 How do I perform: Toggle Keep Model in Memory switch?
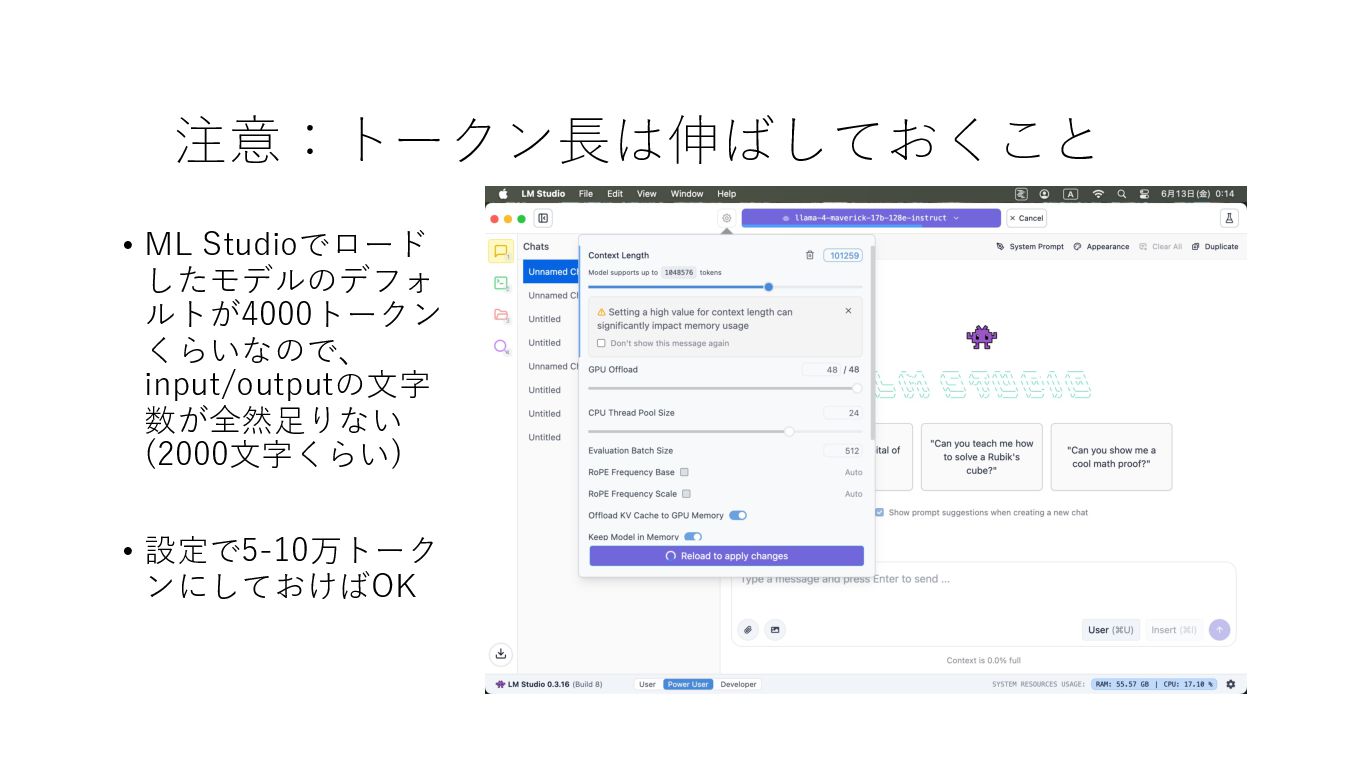tap(693, 537)
